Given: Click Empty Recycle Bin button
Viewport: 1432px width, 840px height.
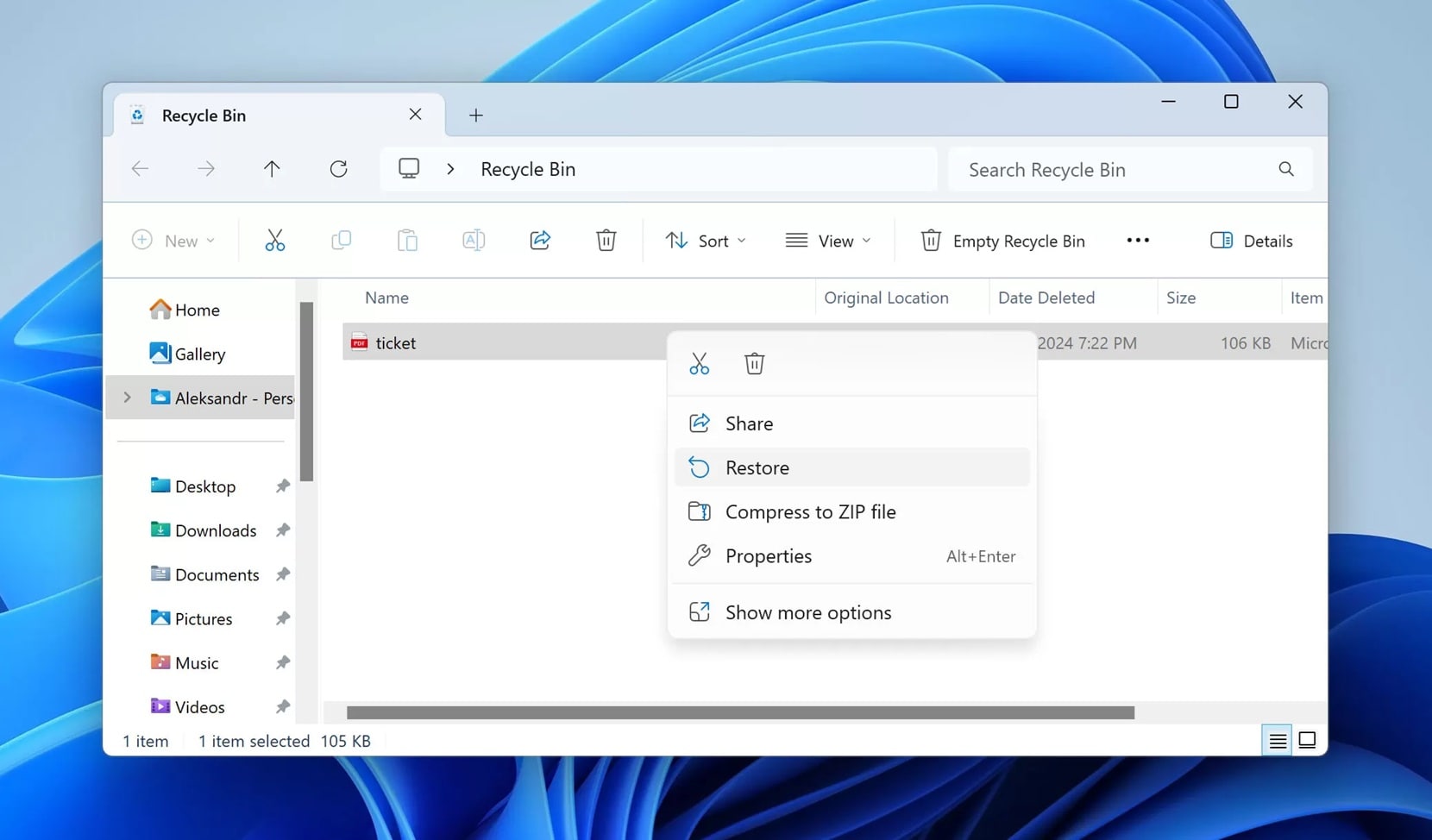Looking at the screenshot, I should (x=1002, y=241).
